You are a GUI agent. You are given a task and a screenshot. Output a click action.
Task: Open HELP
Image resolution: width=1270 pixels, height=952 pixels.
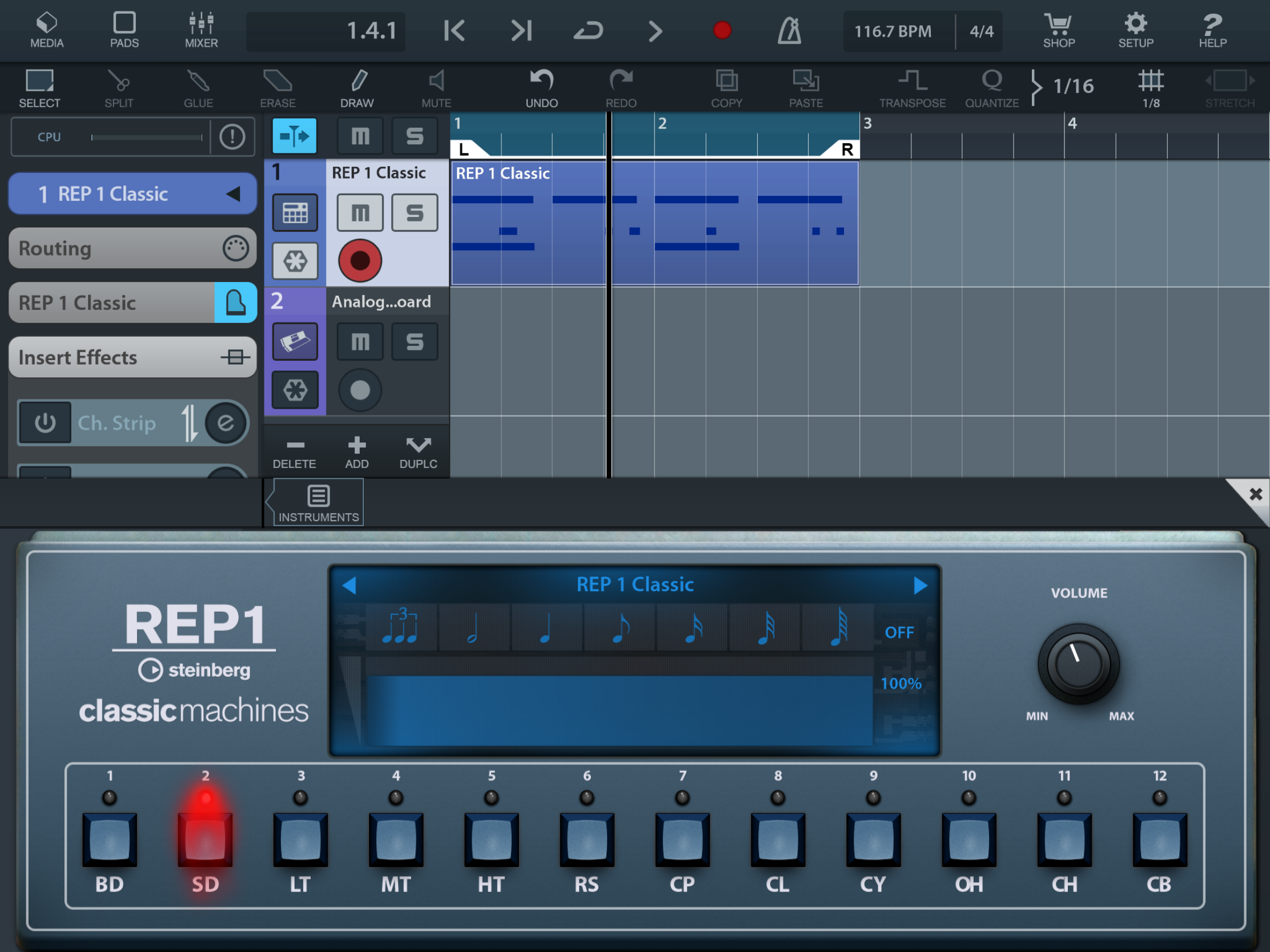pos(1212,30)
